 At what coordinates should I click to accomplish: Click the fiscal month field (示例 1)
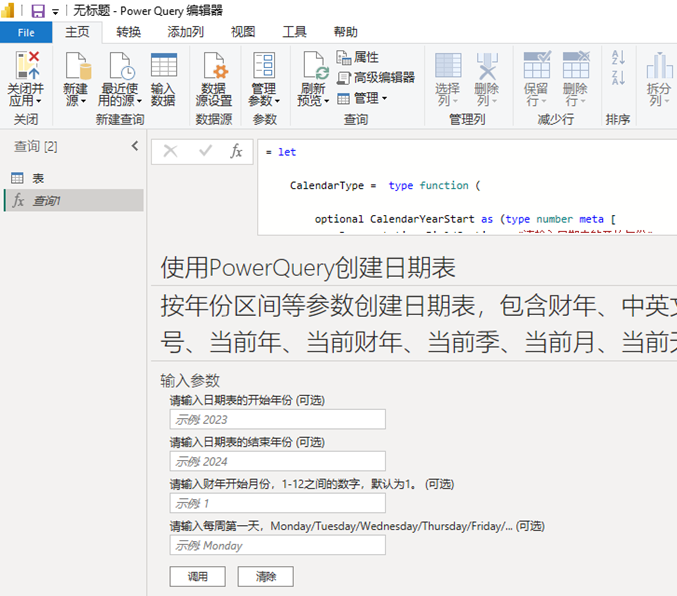click(278, 503)
